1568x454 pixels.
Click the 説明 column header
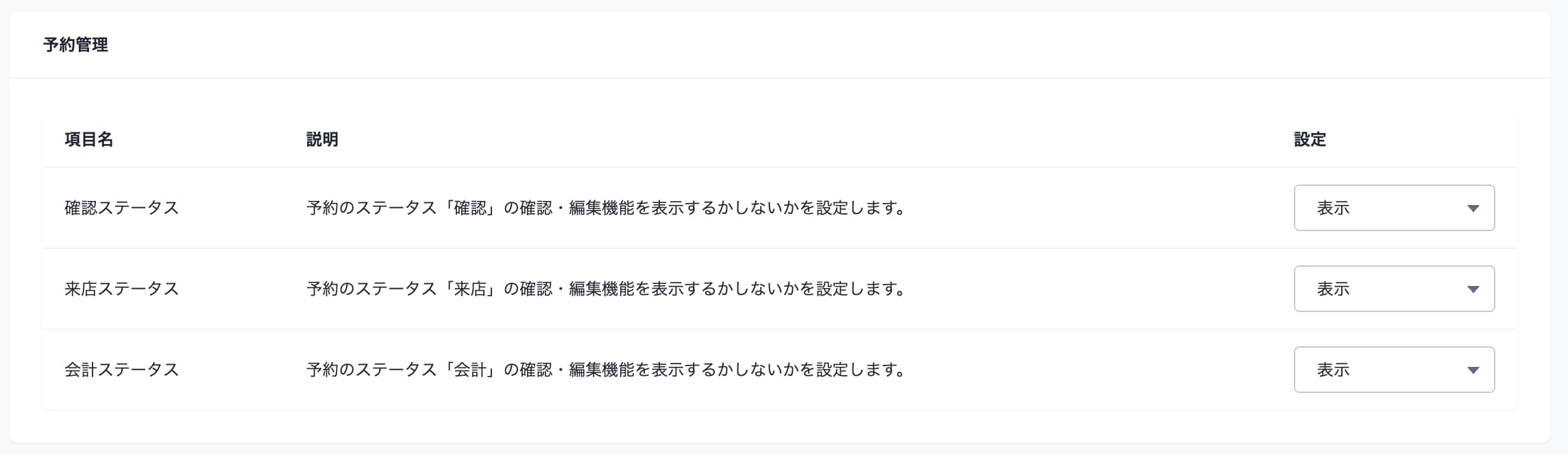click(x=322, y=139)
